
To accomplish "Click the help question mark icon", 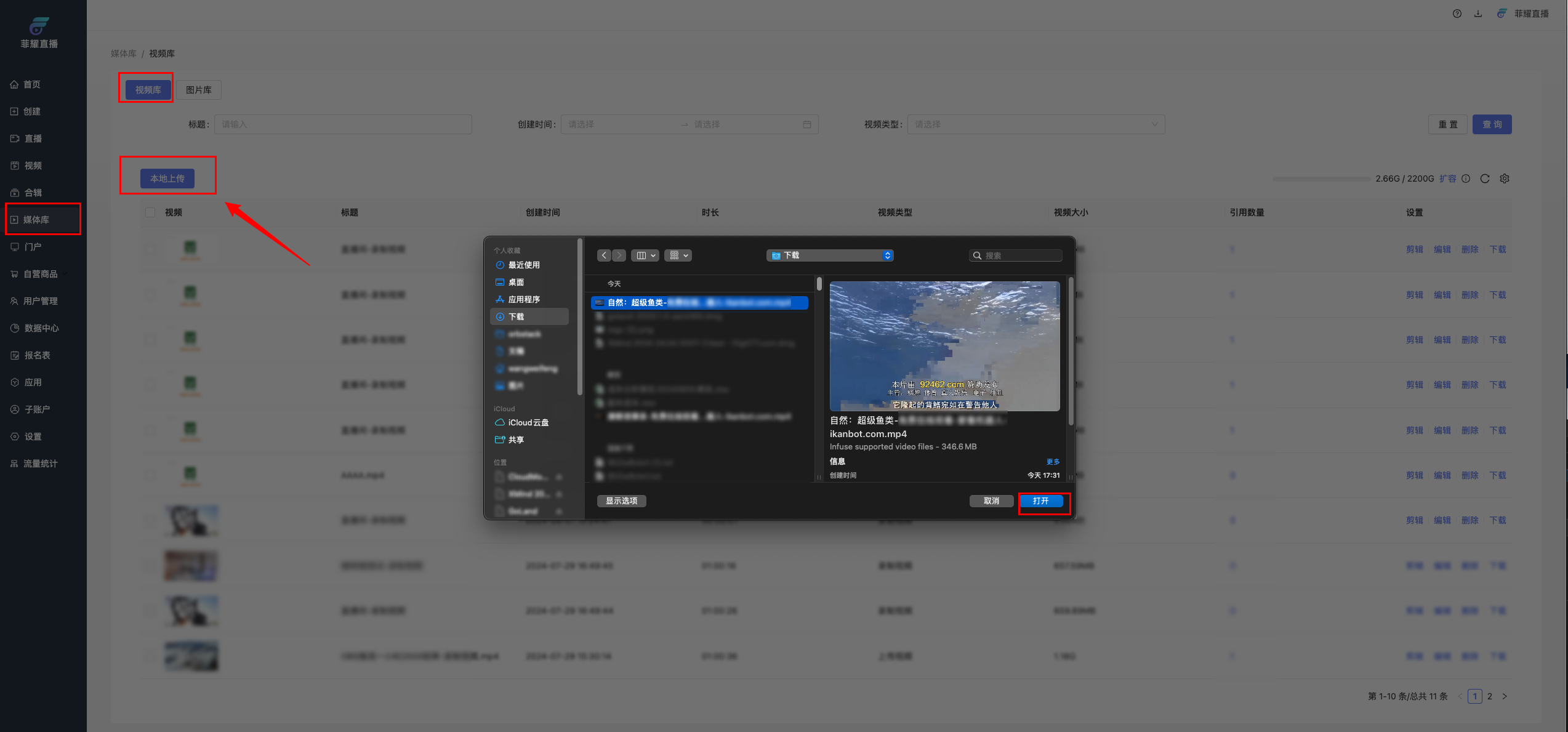I will [1457, 14].
